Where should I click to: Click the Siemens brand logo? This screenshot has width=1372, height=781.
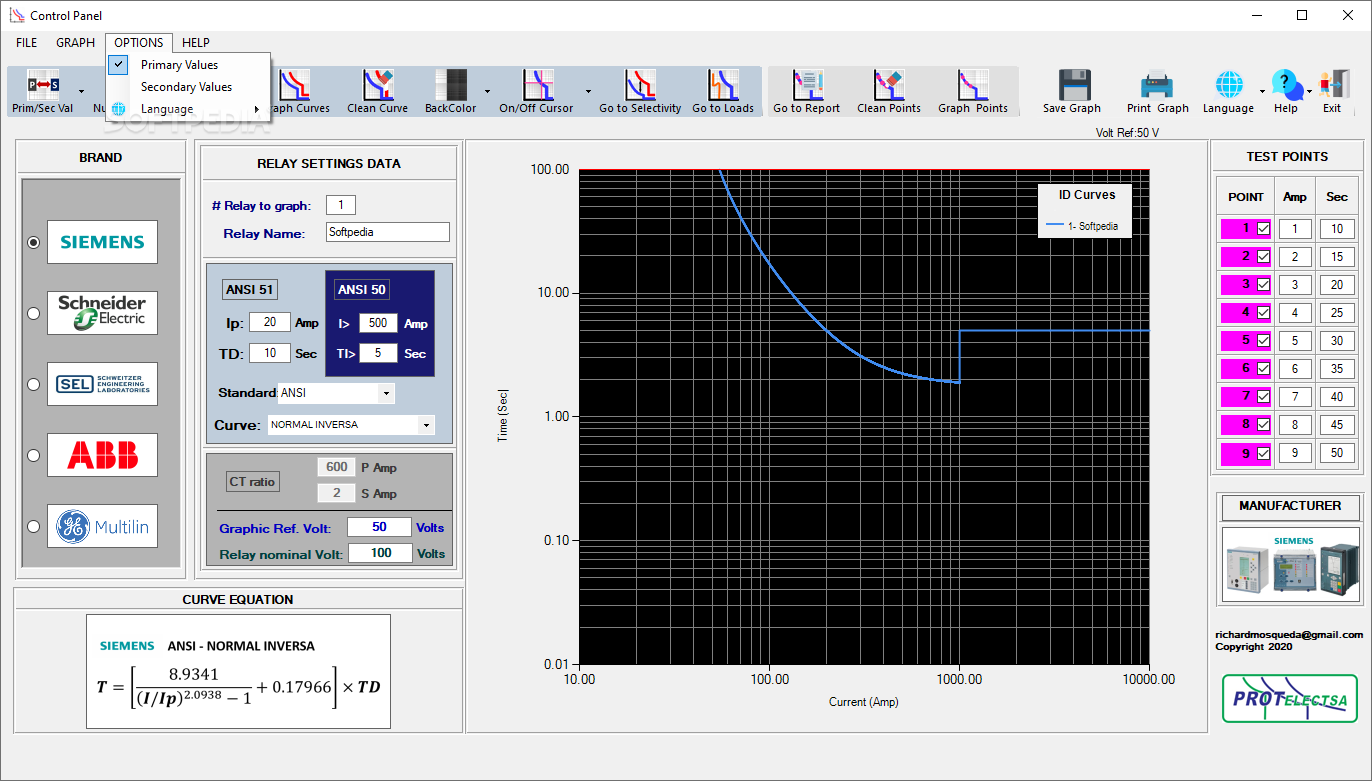click(102, 242)
